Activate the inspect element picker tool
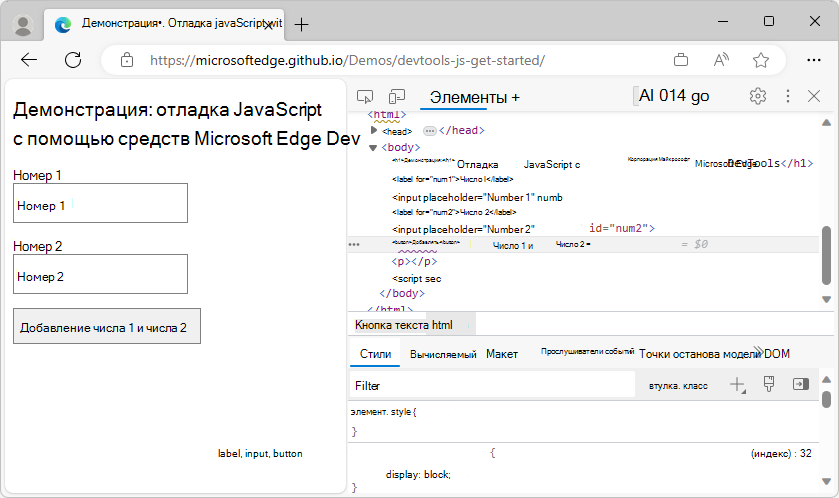The height and width of the screenshot is (498, 839). 365,96
